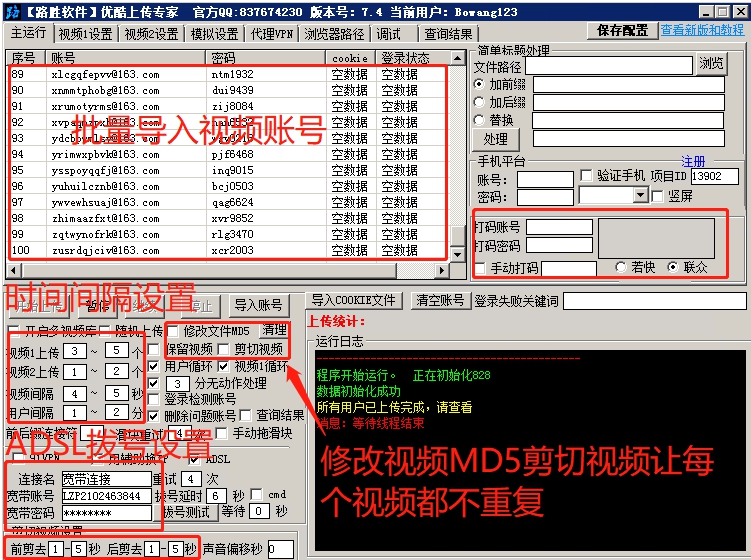The width and height of the screenshot is (751, 560).
Task: Switch to the 主运行 tab
Action: [28, 33]
